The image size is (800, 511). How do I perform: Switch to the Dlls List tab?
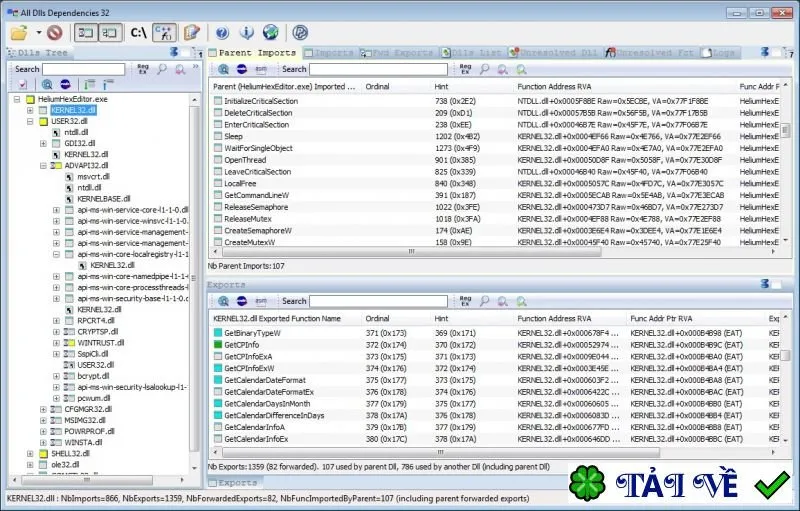(472, 53)
